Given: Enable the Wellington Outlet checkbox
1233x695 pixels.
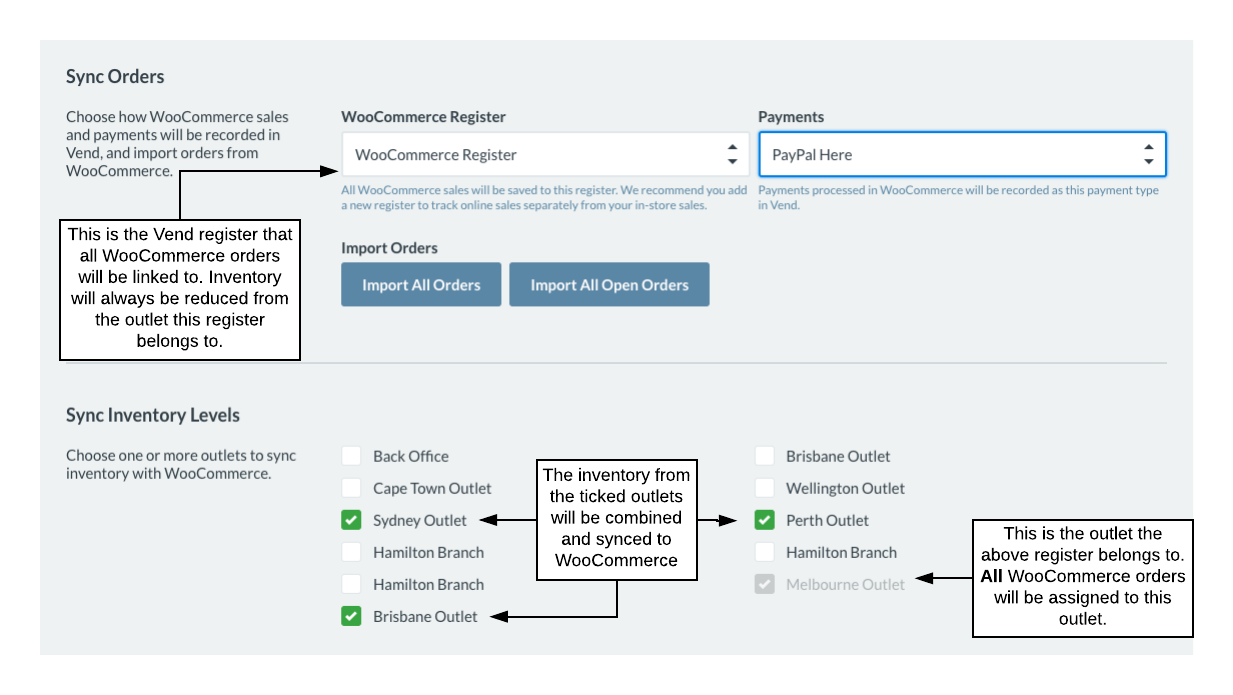Looking at the screenshot, I should tap(764, 488).
